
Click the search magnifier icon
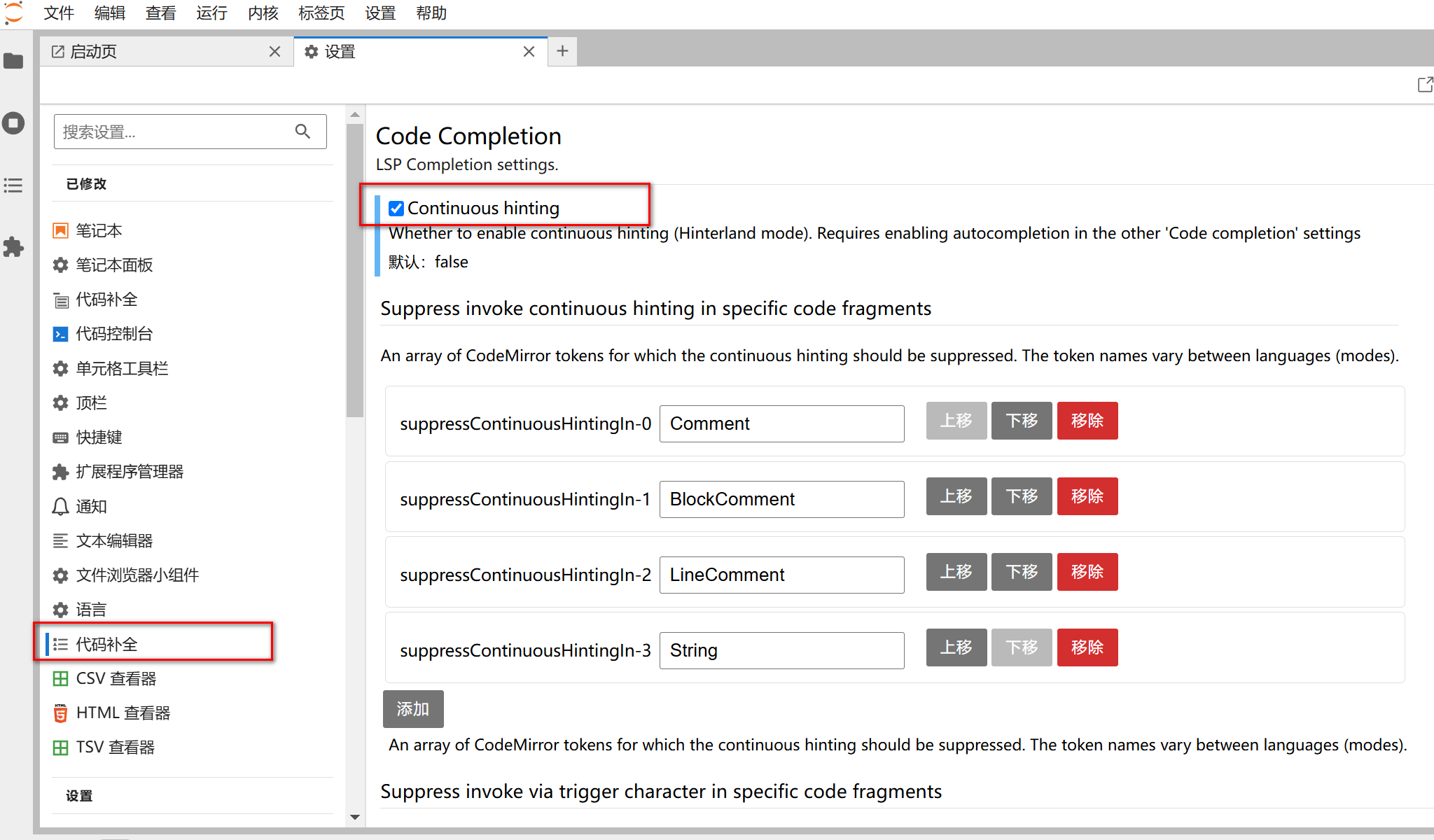(302, 132)
